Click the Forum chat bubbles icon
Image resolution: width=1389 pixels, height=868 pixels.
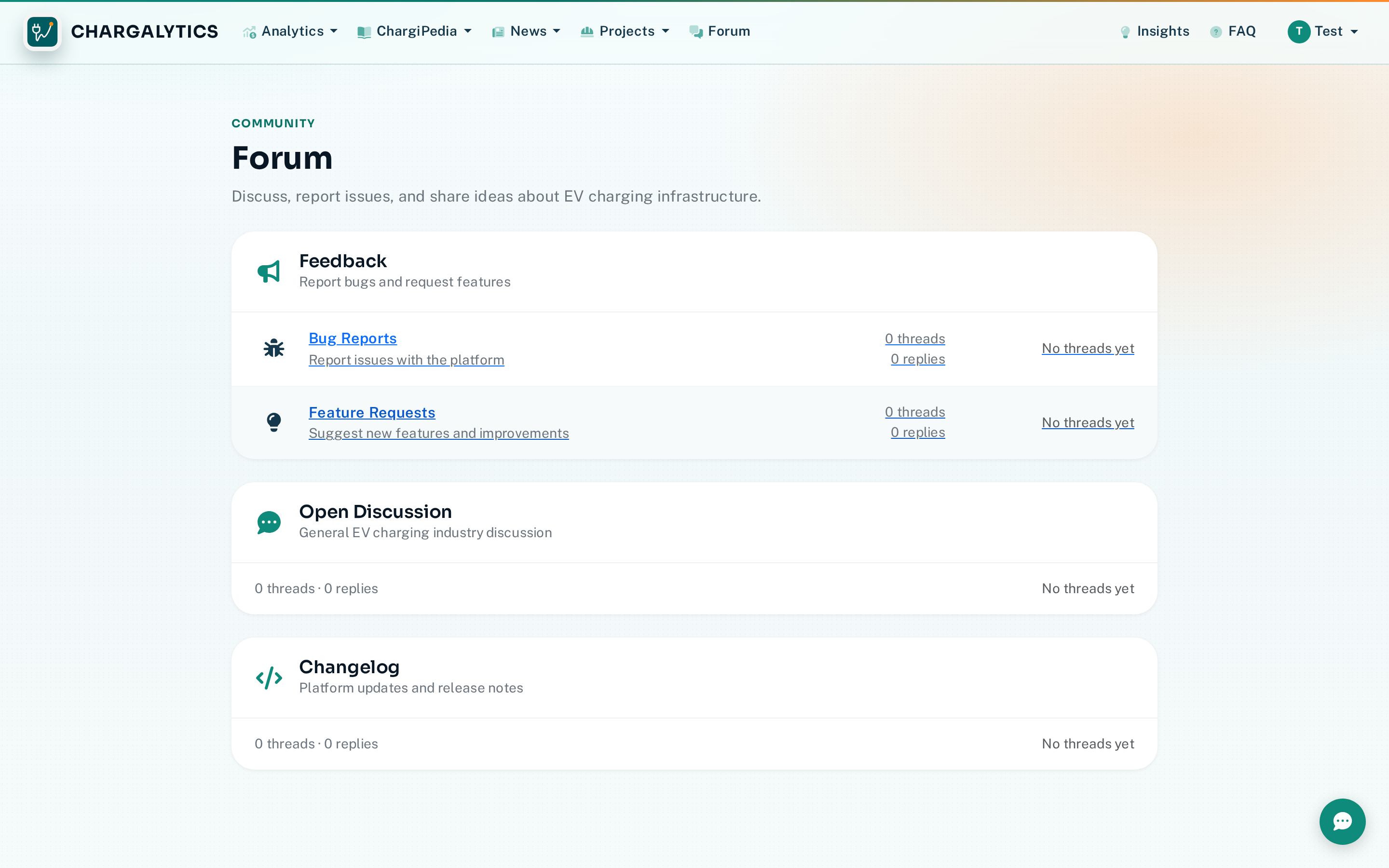696,32
